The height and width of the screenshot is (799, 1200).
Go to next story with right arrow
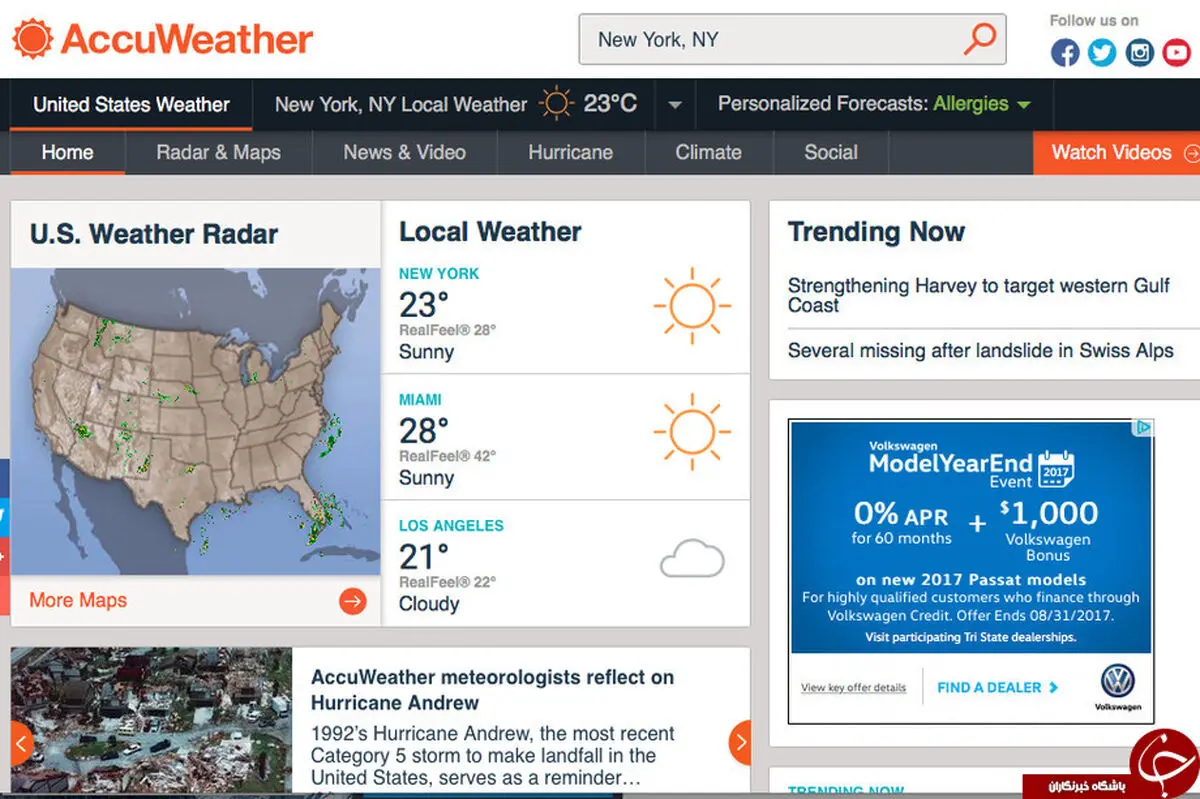[x=740, y=742]
